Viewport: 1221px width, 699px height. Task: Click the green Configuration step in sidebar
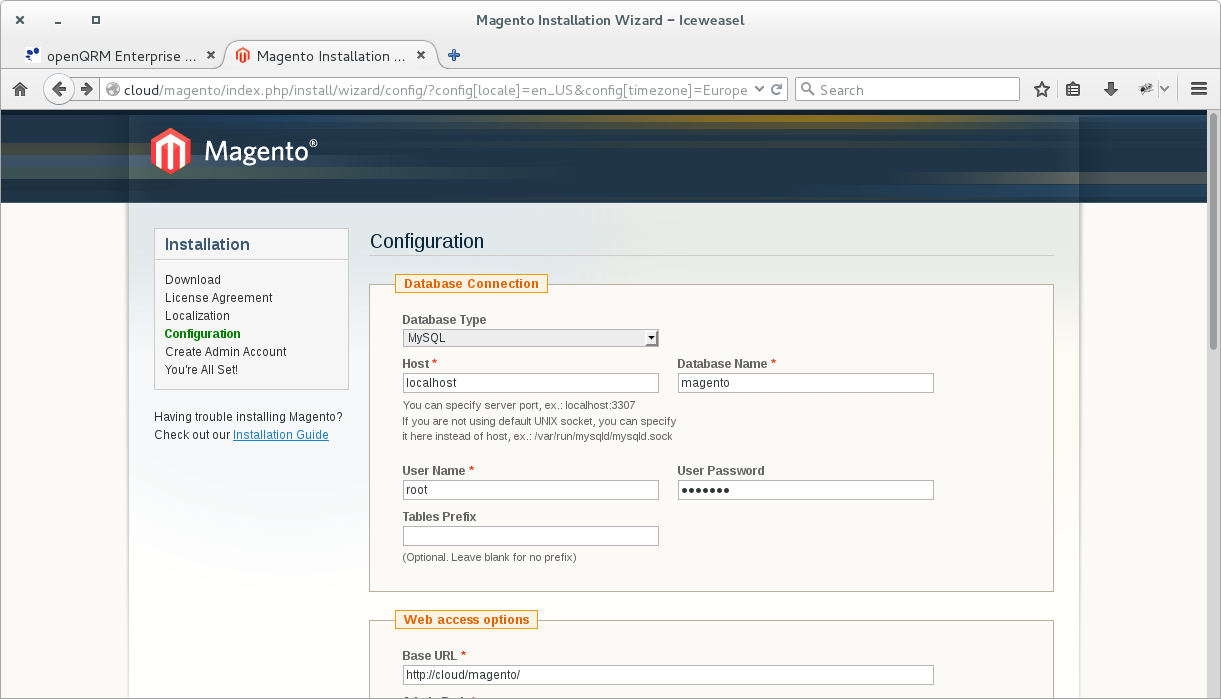coord(203,334)
